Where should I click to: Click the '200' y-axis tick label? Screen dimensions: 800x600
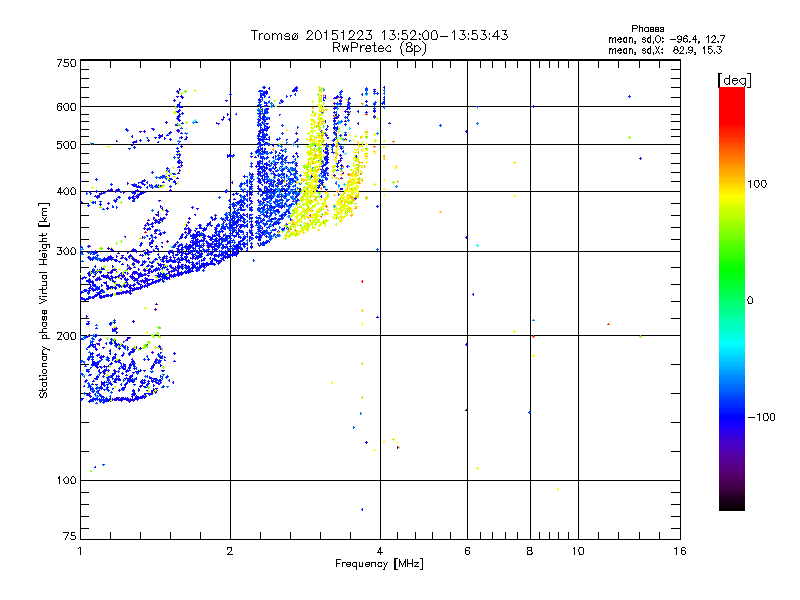pos(66,336)
